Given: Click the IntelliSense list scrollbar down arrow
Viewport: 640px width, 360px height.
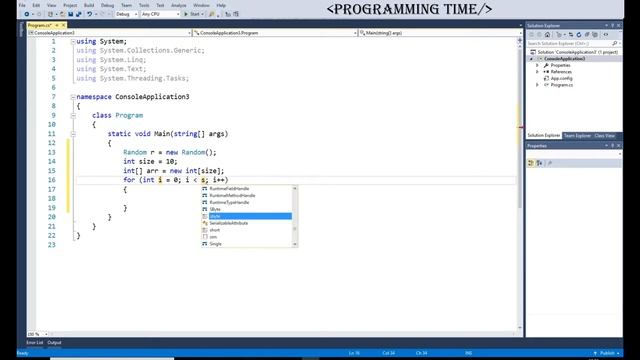Looking at the screenshot, I should 295,244.
